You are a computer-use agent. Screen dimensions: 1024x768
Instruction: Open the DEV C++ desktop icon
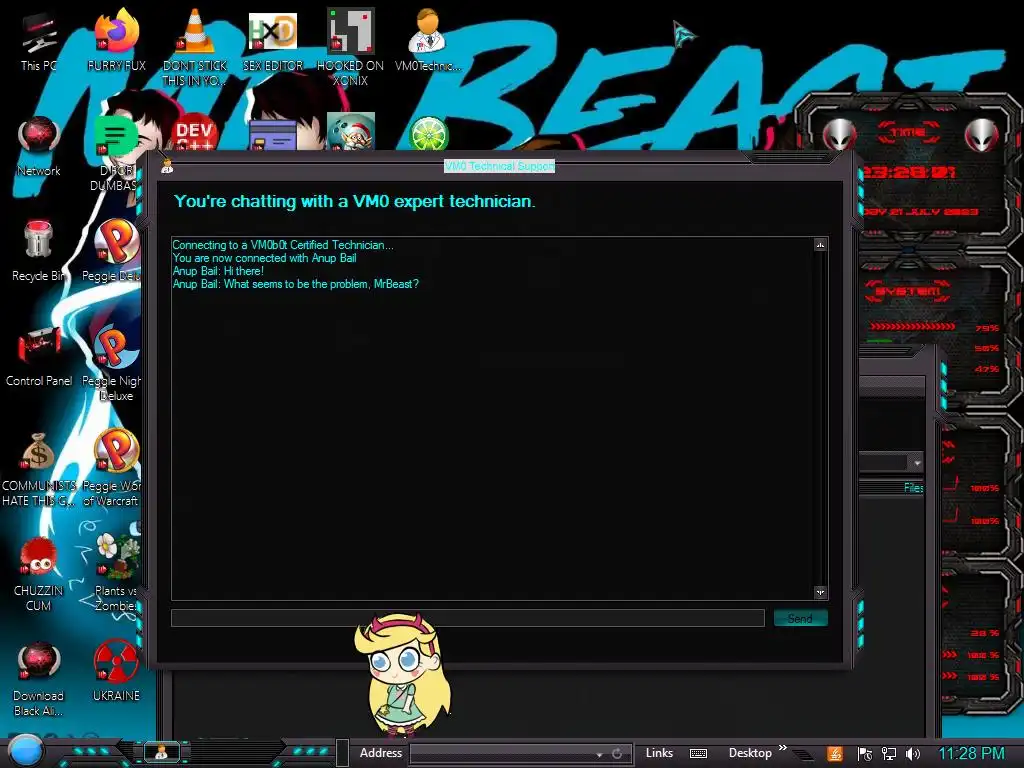(195, 133)
